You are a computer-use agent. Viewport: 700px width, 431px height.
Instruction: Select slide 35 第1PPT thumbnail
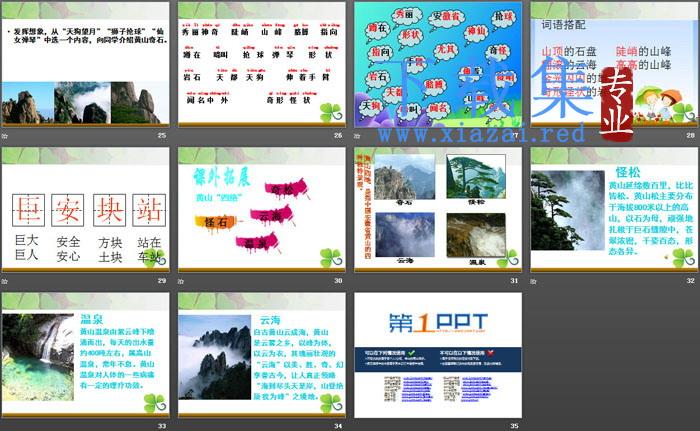click(x=438, y=355)
